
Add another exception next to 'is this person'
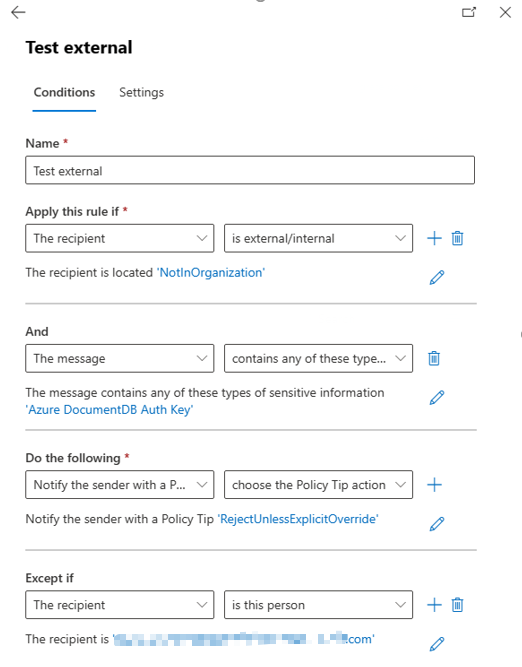point(434,604)
